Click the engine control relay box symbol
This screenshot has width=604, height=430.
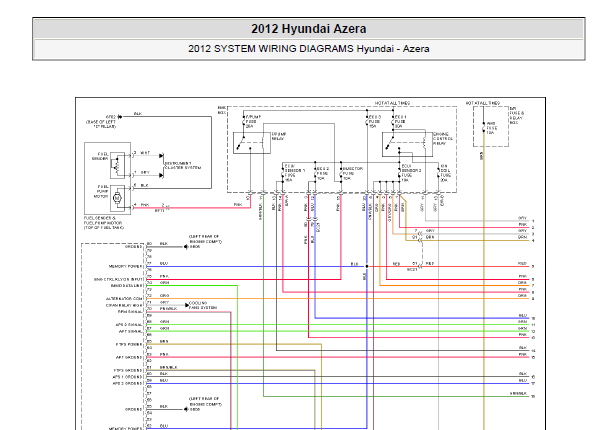click(407, 144)
